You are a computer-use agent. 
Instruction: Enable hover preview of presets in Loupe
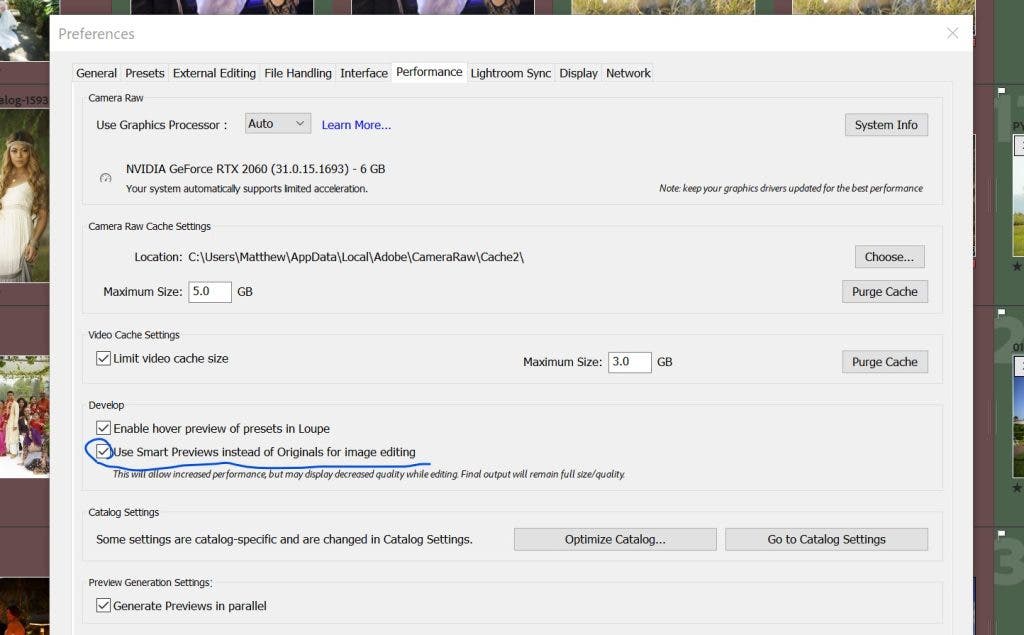coord(103,428)
